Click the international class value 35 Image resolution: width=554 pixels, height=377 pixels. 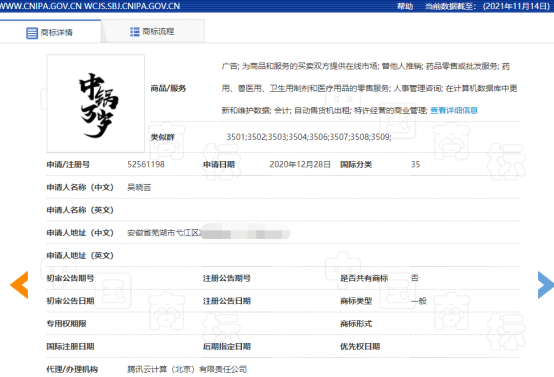point(416,164)
